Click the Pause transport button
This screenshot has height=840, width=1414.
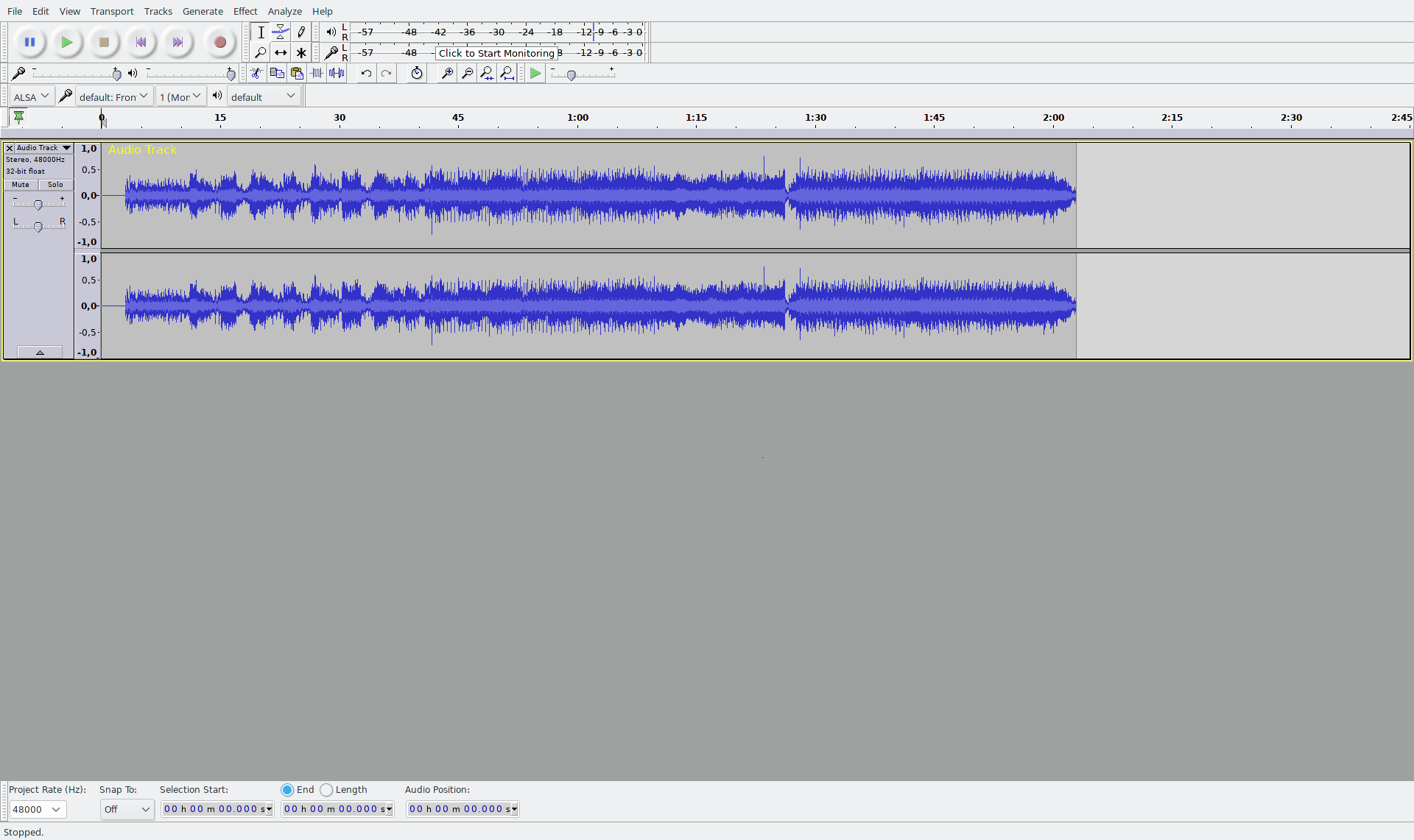(x=30, y=43)
